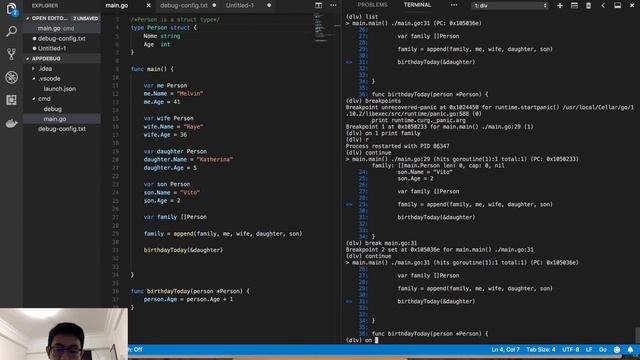The height and width of the screenshot is (360, 640).
Task: Create a new terminal
Action: (560, 6)
